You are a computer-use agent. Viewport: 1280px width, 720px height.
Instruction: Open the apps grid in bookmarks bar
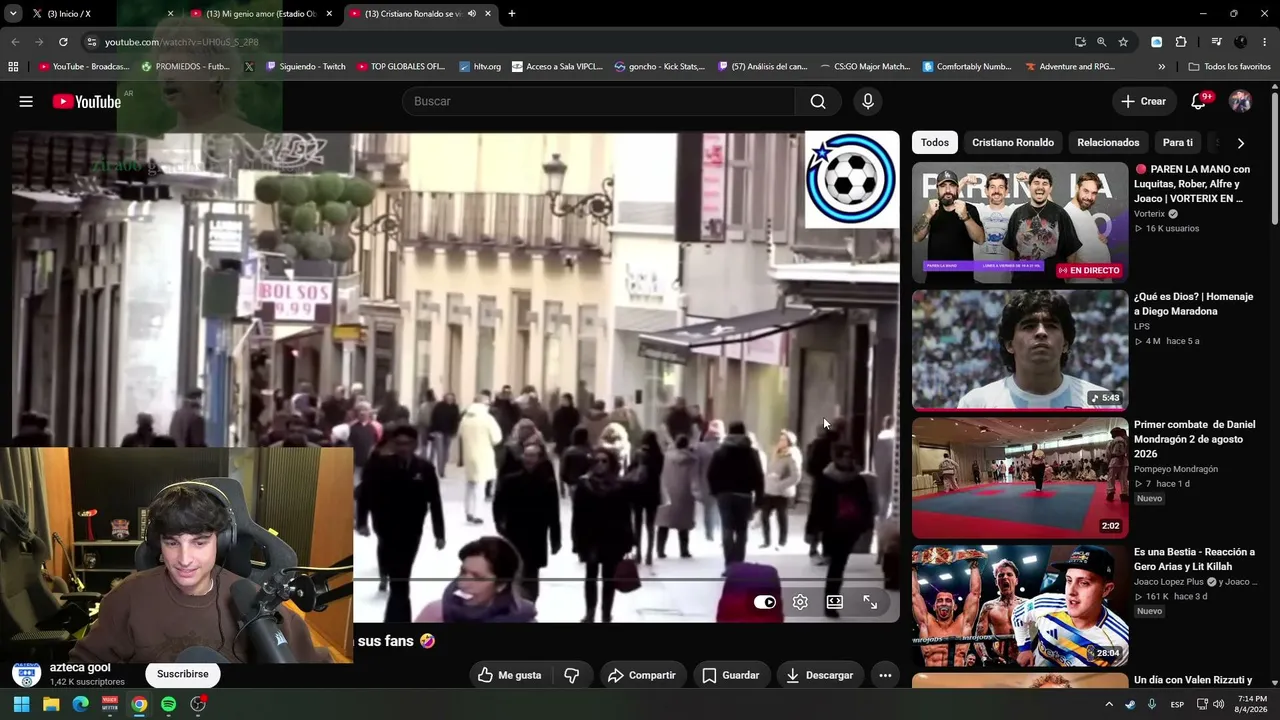13,67
